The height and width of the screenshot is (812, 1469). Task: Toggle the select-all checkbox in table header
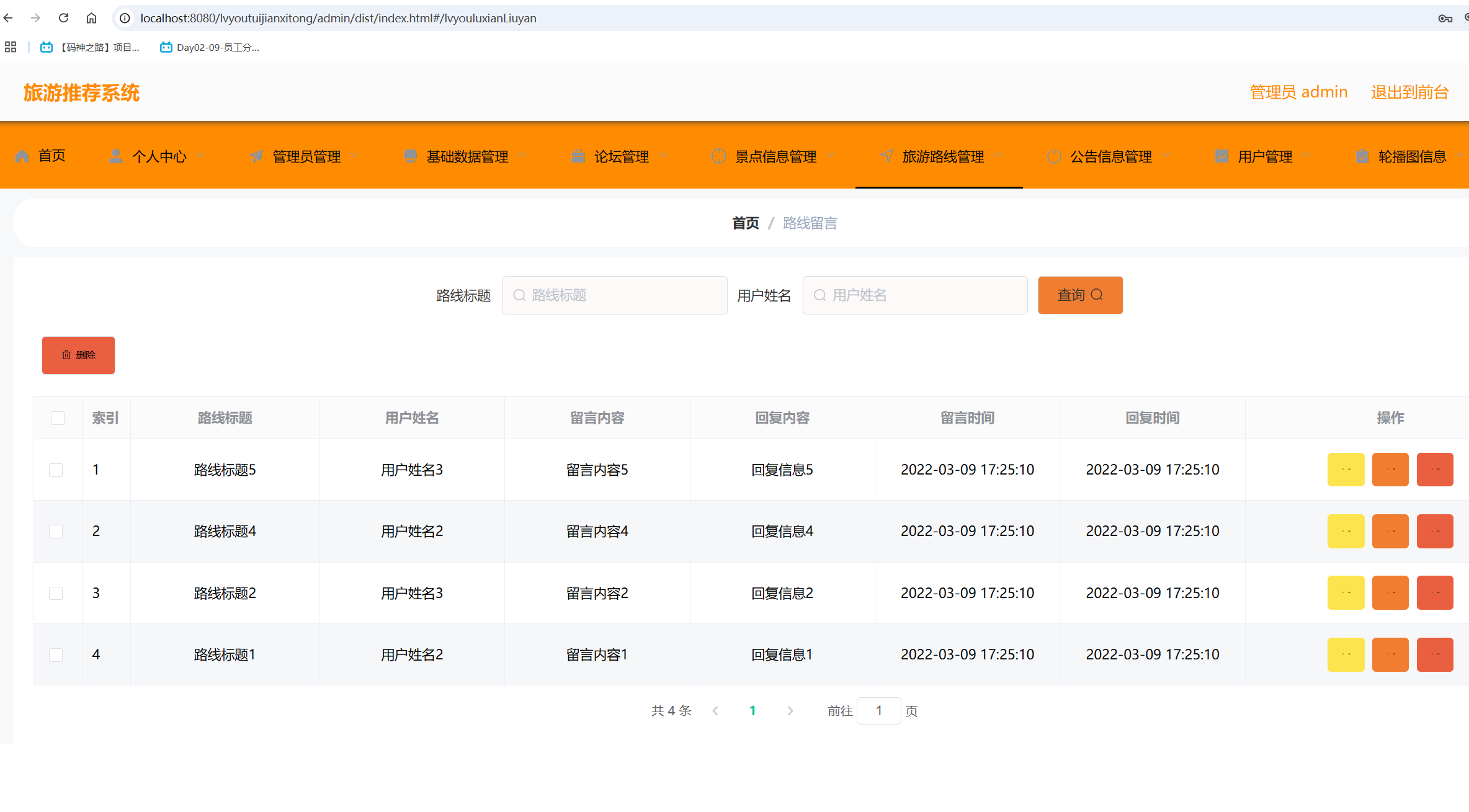tap(58, 418)
